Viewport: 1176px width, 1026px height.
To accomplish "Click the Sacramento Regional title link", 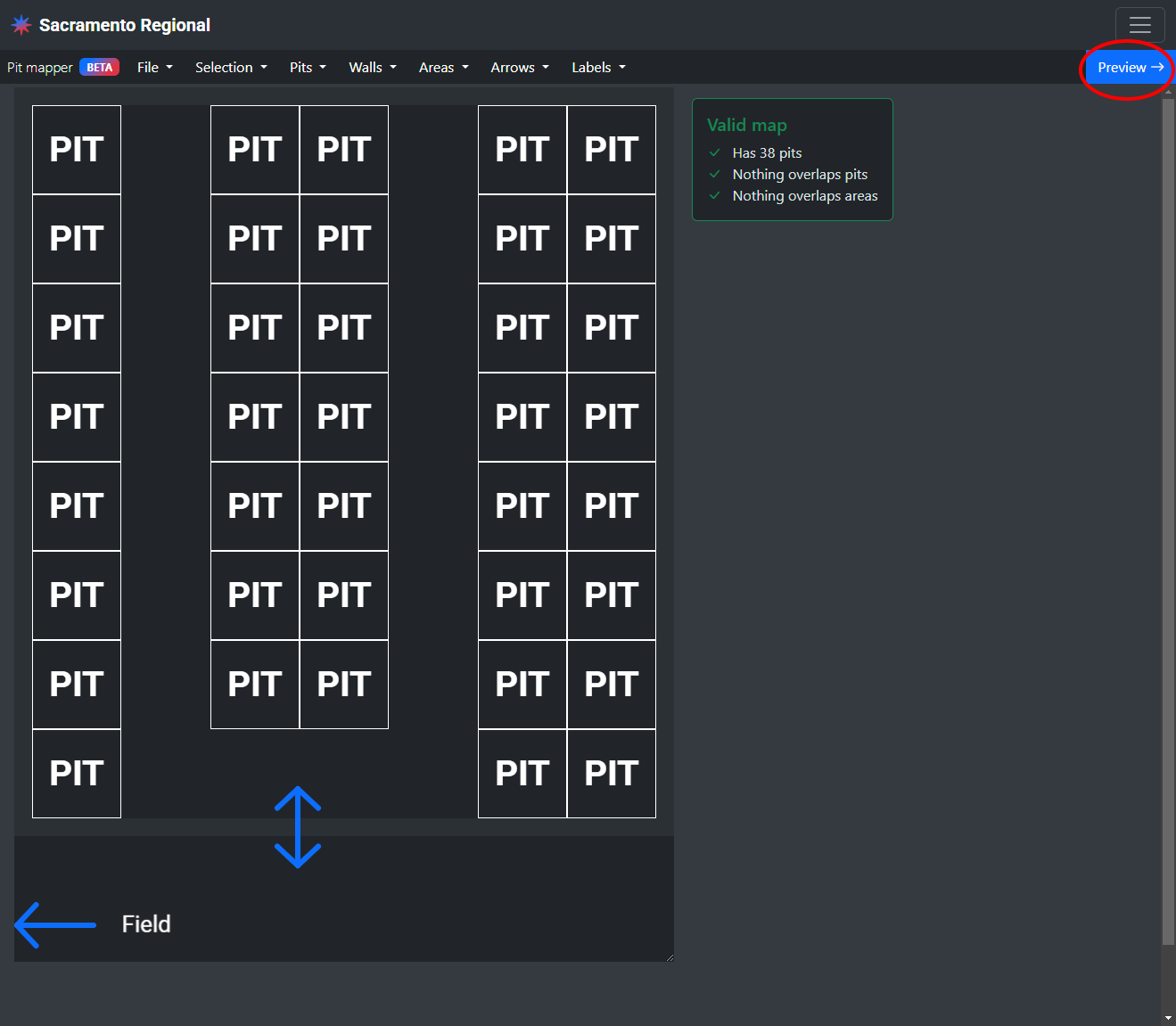I will click(x=125, y=25).
